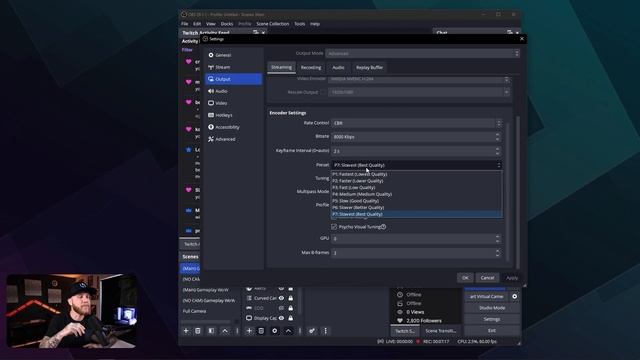
Task: Open the File menu in OBS
Action: (185, 24)
